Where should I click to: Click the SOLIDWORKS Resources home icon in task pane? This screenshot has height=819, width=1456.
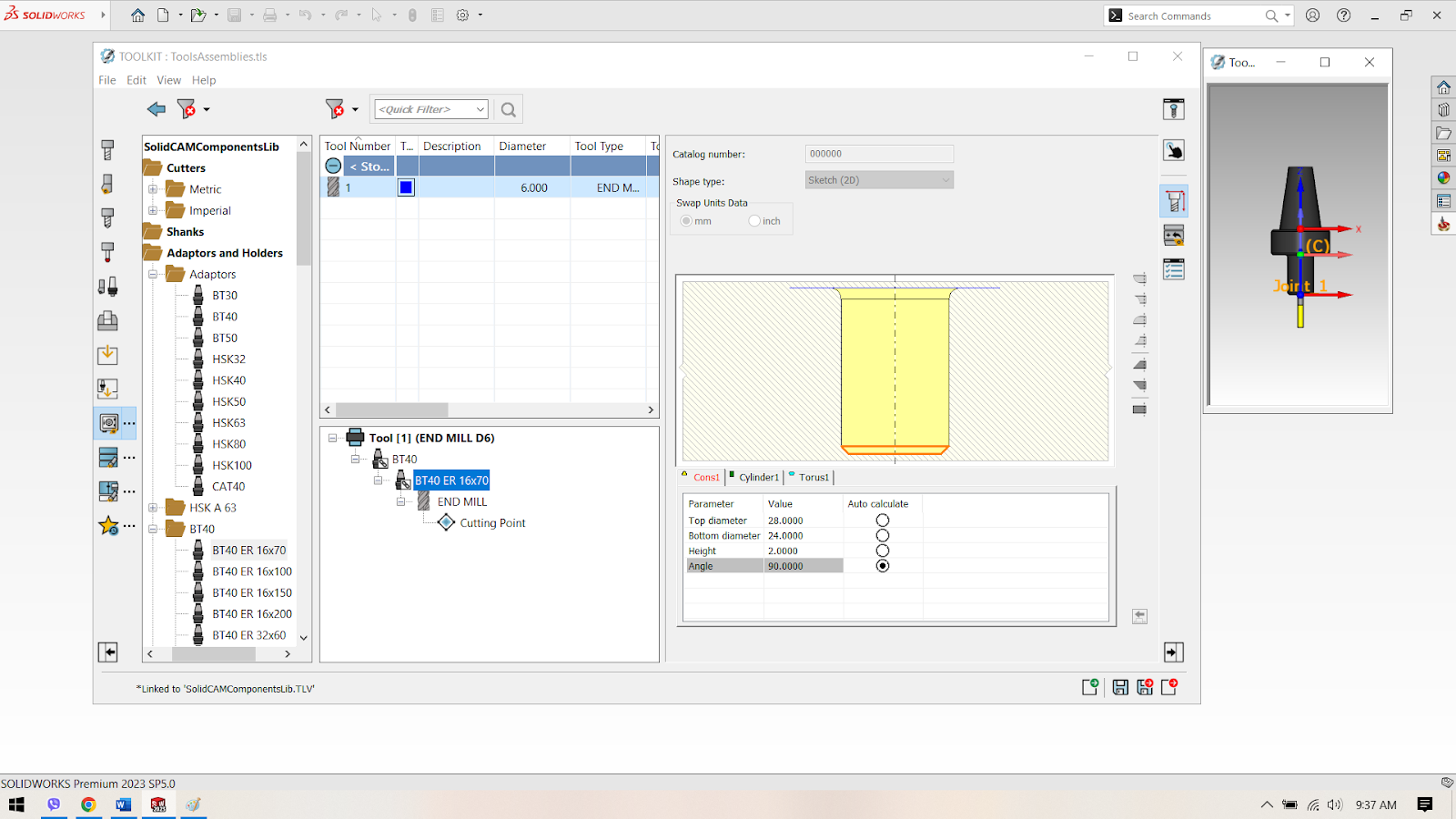1443,87
